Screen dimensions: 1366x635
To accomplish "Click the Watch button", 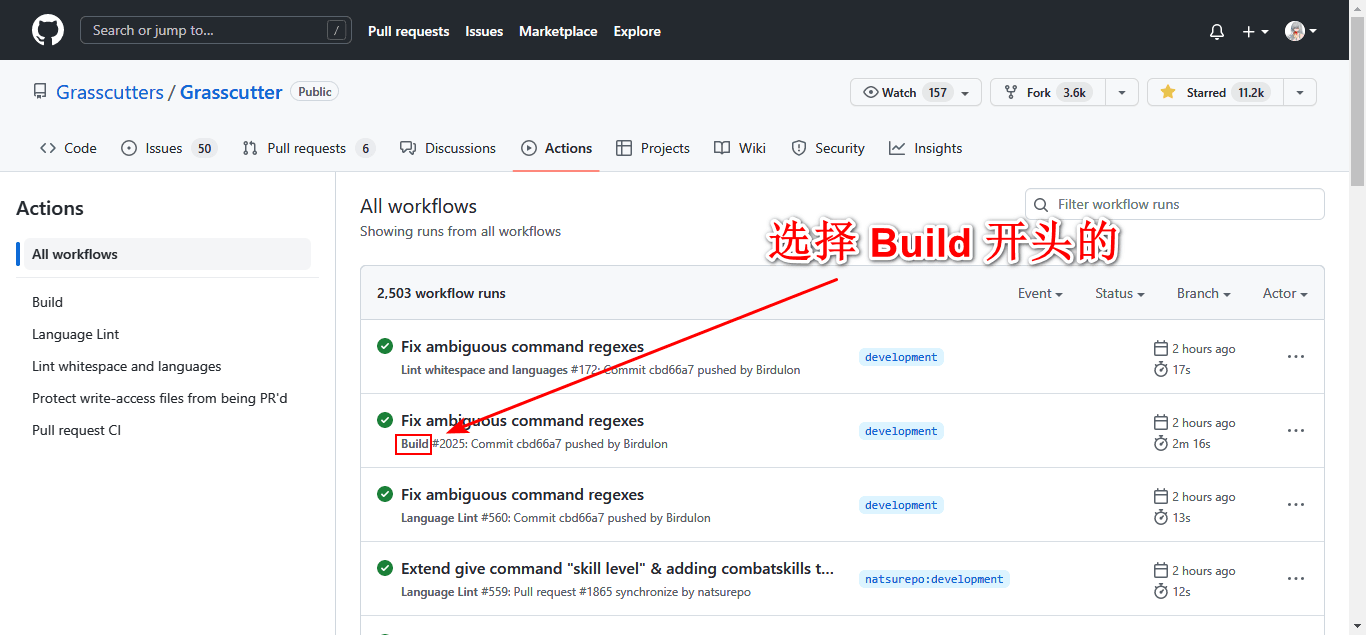I will pyautogui.click(x=888, y=92).
